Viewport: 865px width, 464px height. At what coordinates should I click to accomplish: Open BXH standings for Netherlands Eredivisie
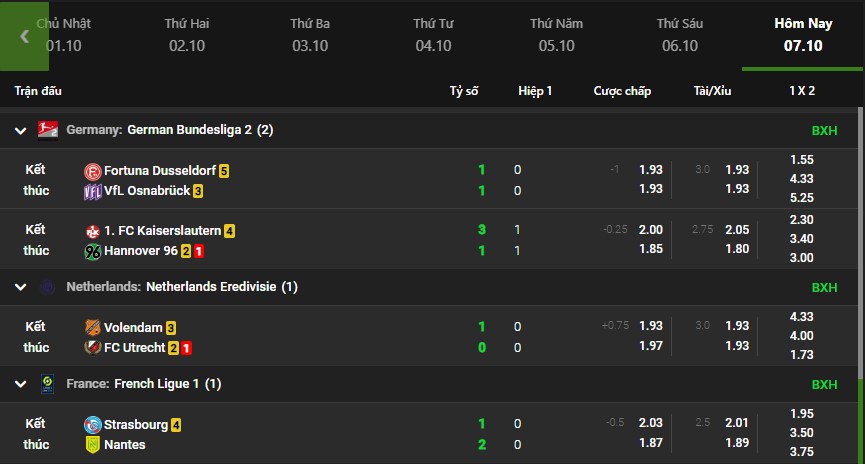coord(824,287)
